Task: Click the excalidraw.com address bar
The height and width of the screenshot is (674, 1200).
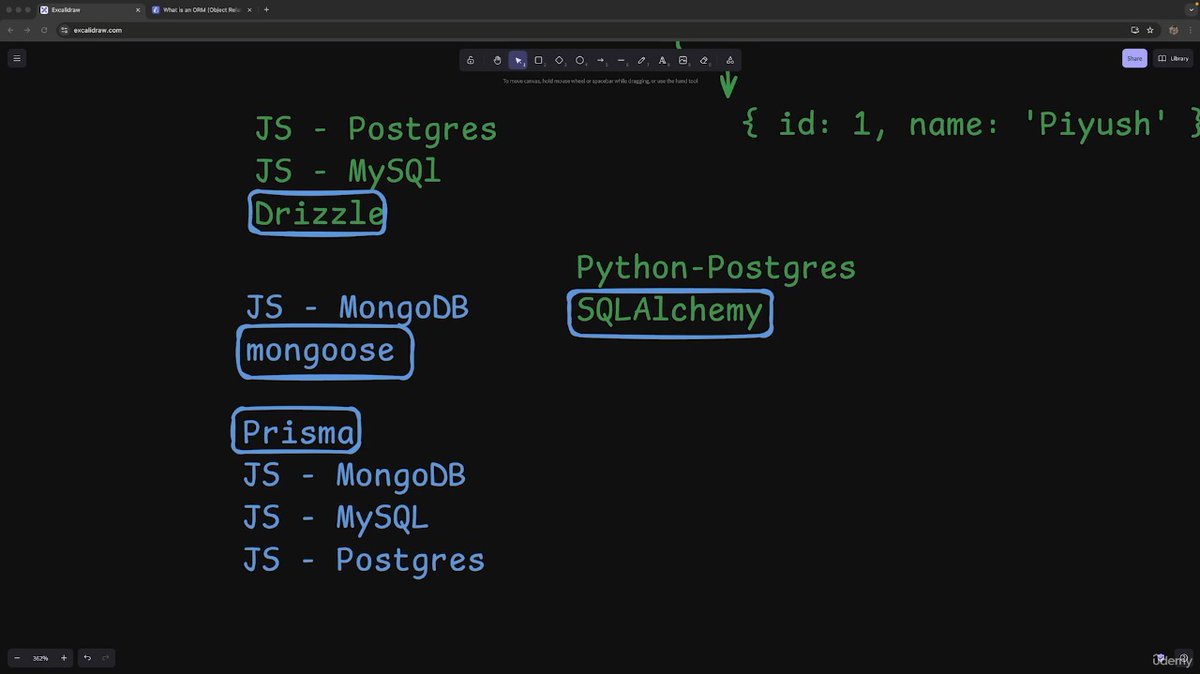Action: (100, 30)
